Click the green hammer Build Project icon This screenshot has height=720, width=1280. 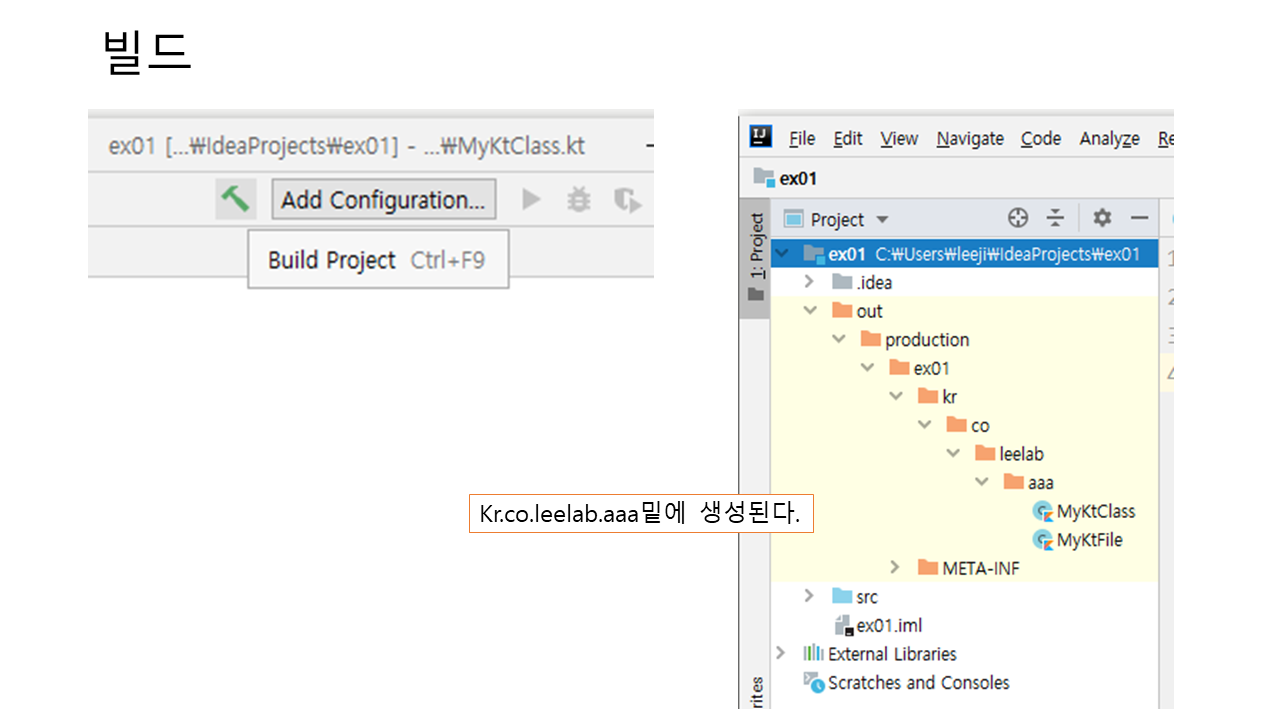[236, 198]
